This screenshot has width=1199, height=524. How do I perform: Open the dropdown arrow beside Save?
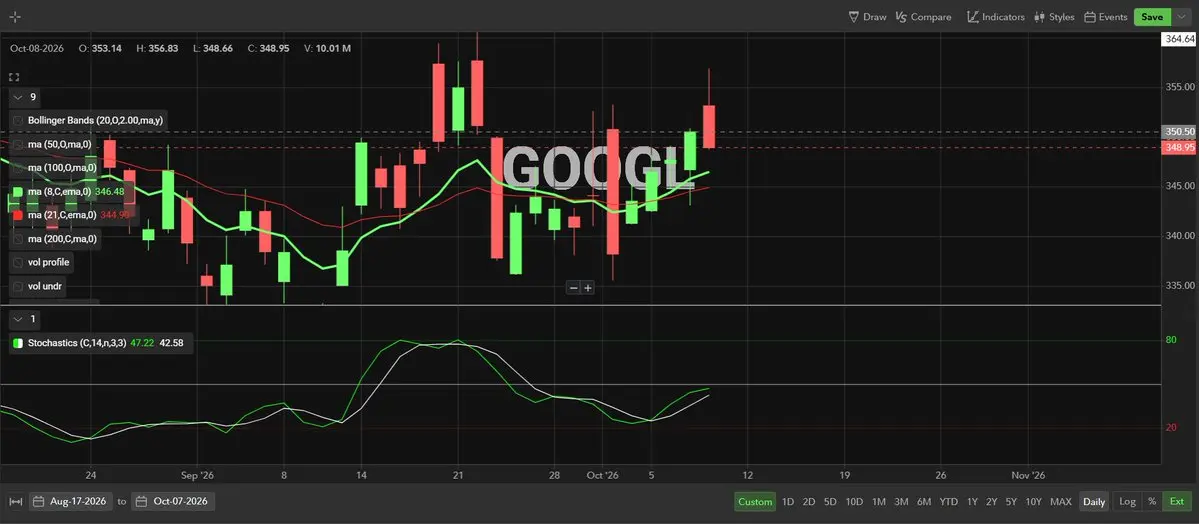click(x=1181, y=17)
